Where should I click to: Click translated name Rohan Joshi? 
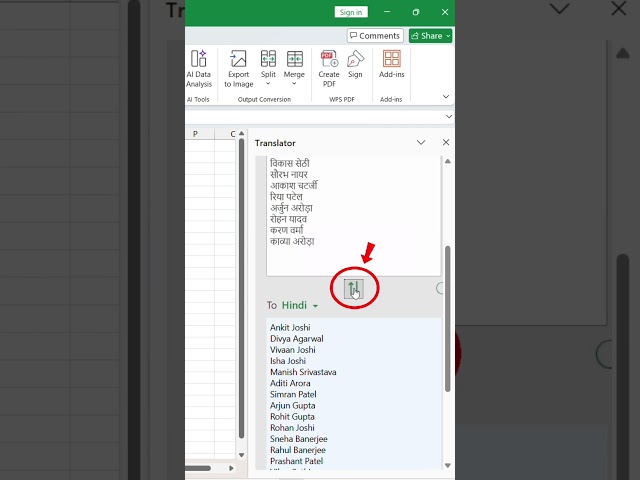click(292, 428)
